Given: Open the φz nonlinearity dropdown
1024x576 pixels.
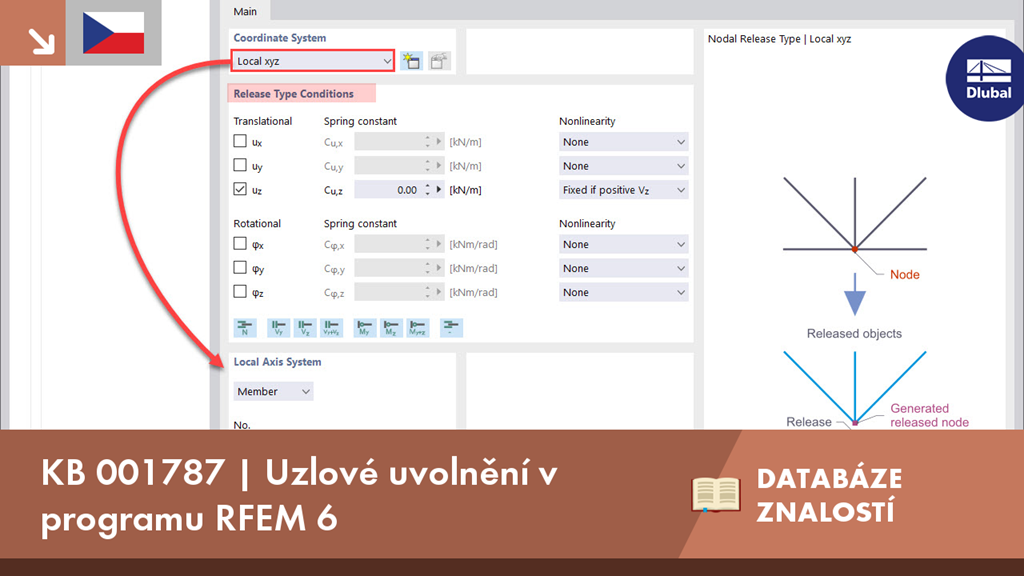Looking at the screenshot, I should tap(623, 293).
